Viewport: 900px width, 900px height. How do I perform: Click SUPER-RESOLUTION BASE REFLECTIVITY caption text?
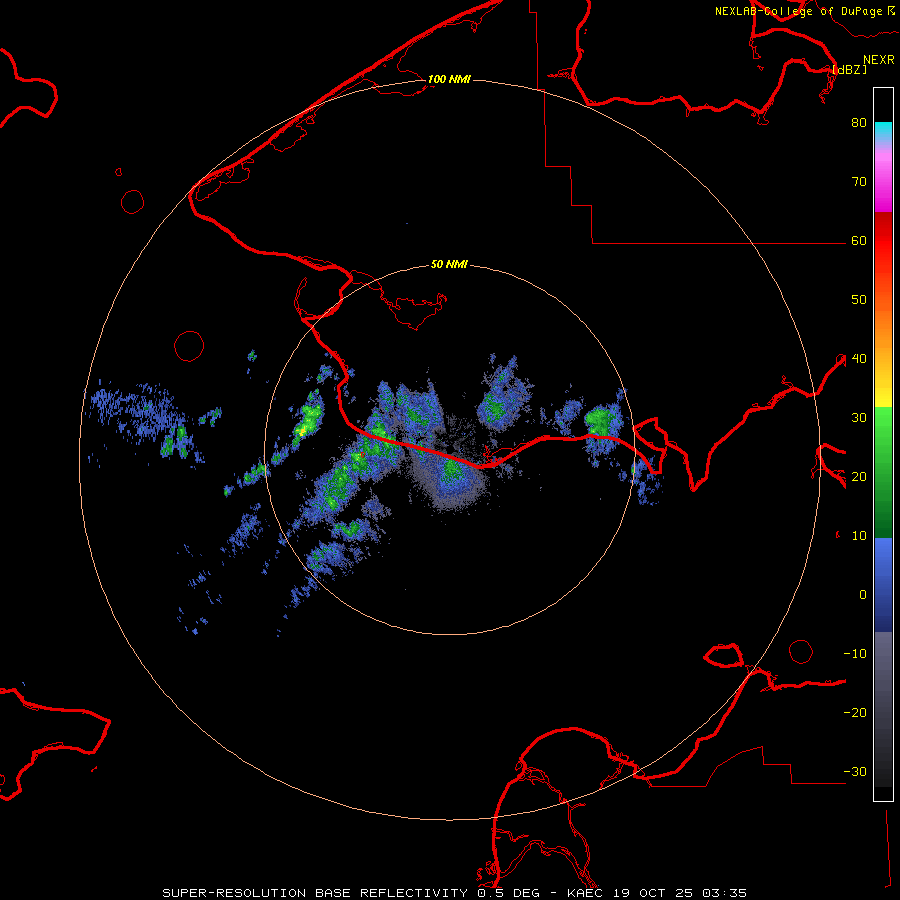point(315,893)
